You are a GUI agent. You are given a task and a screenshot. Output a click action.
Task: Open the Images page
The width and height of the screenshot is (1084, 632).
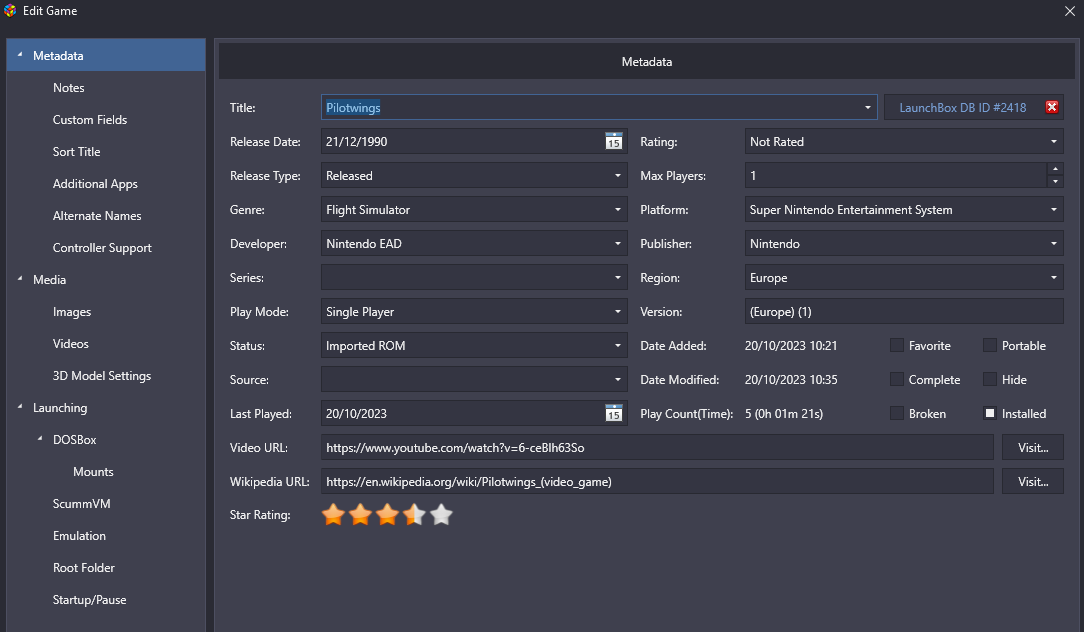click(72, 312)
